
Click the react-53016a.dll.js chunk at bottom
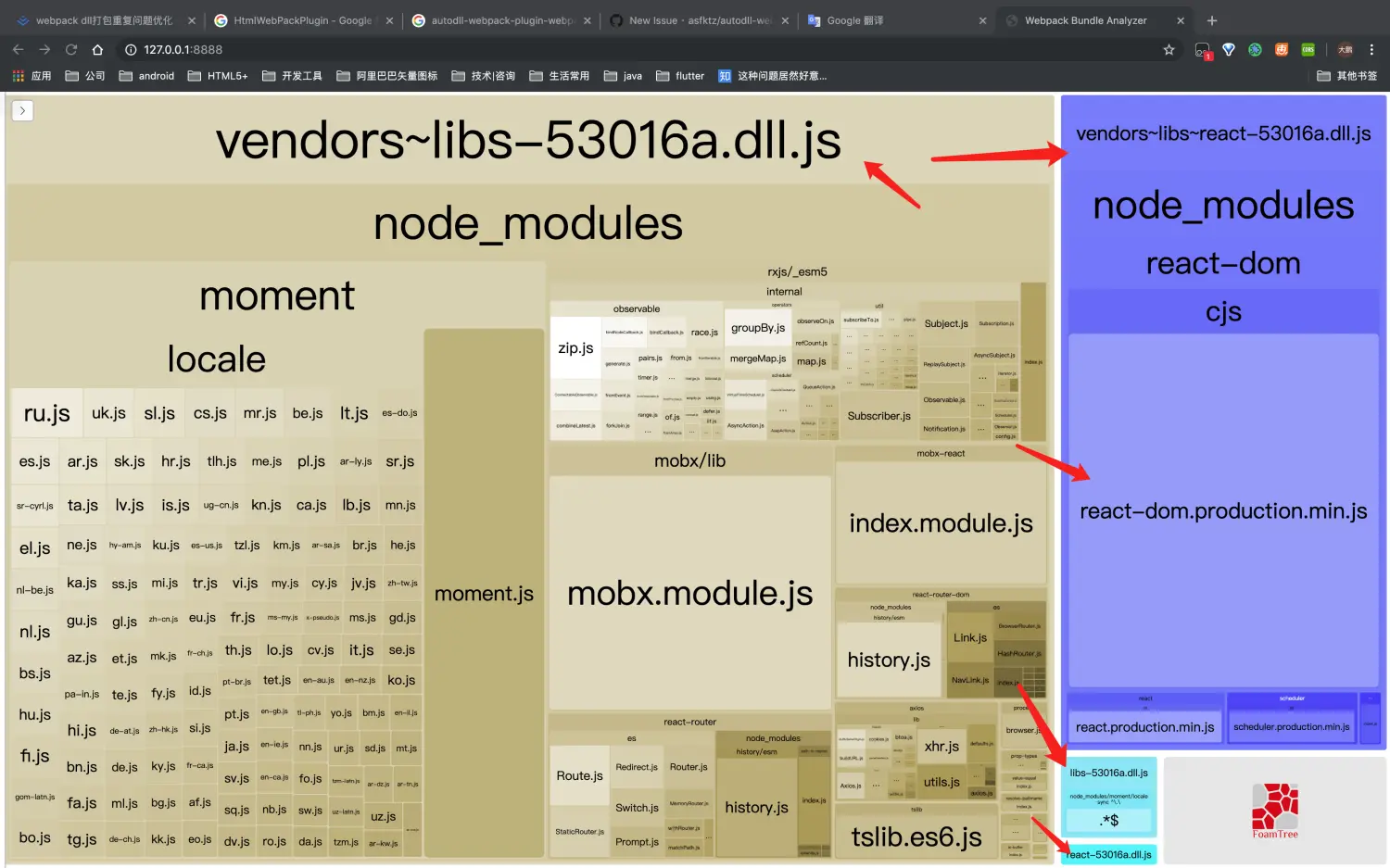tap(1108, 855)
